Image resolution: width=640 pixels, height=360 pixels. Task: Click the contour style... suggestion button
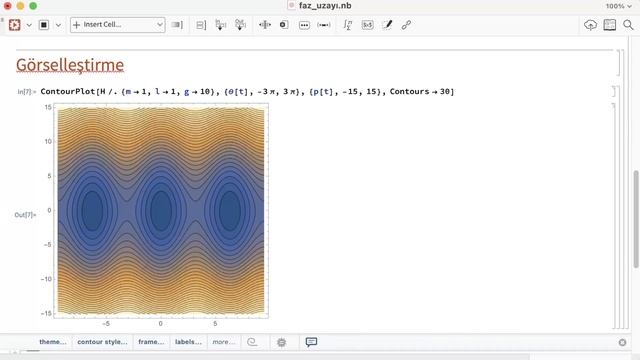(102, 342)
